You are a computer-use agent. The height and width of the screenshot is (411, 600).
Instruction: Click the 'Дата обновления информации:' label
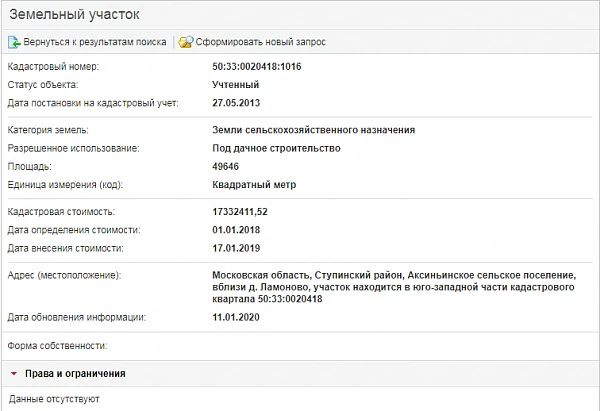[x=77, y=317]
